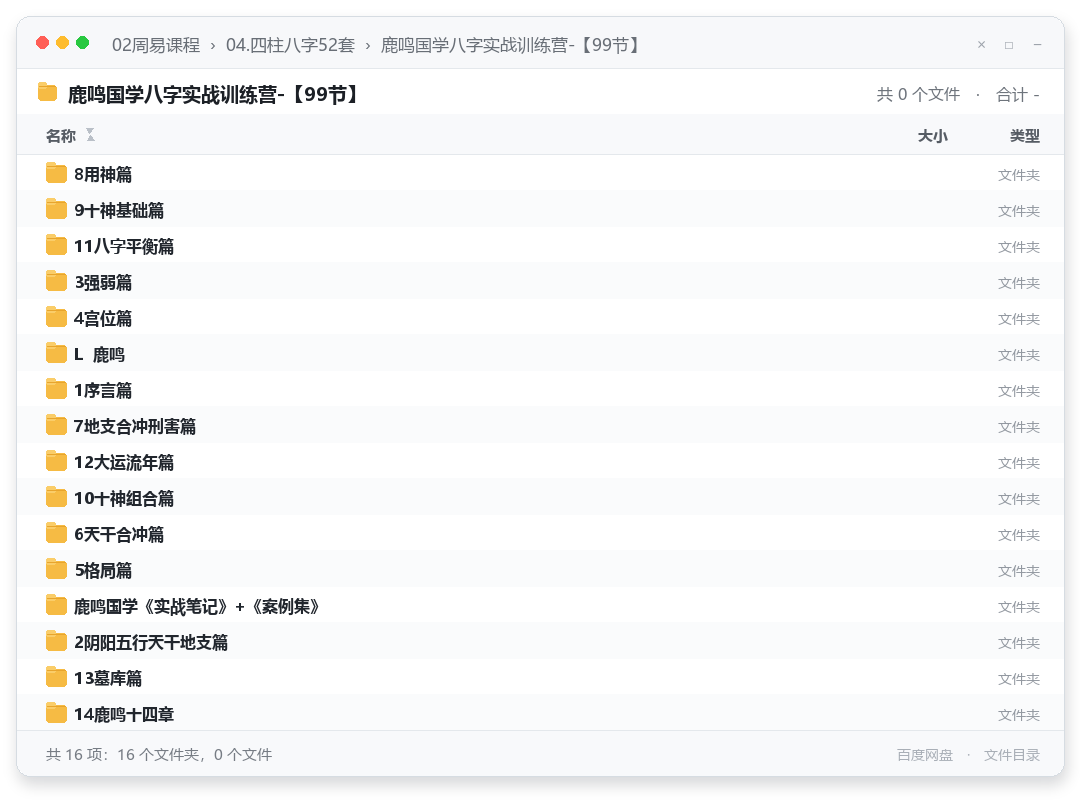Image resolution: width=1080 pixels, height=800 pixels.
Task: Select the 3强弱篇 folder name
Action: click(x=103, y=283)
